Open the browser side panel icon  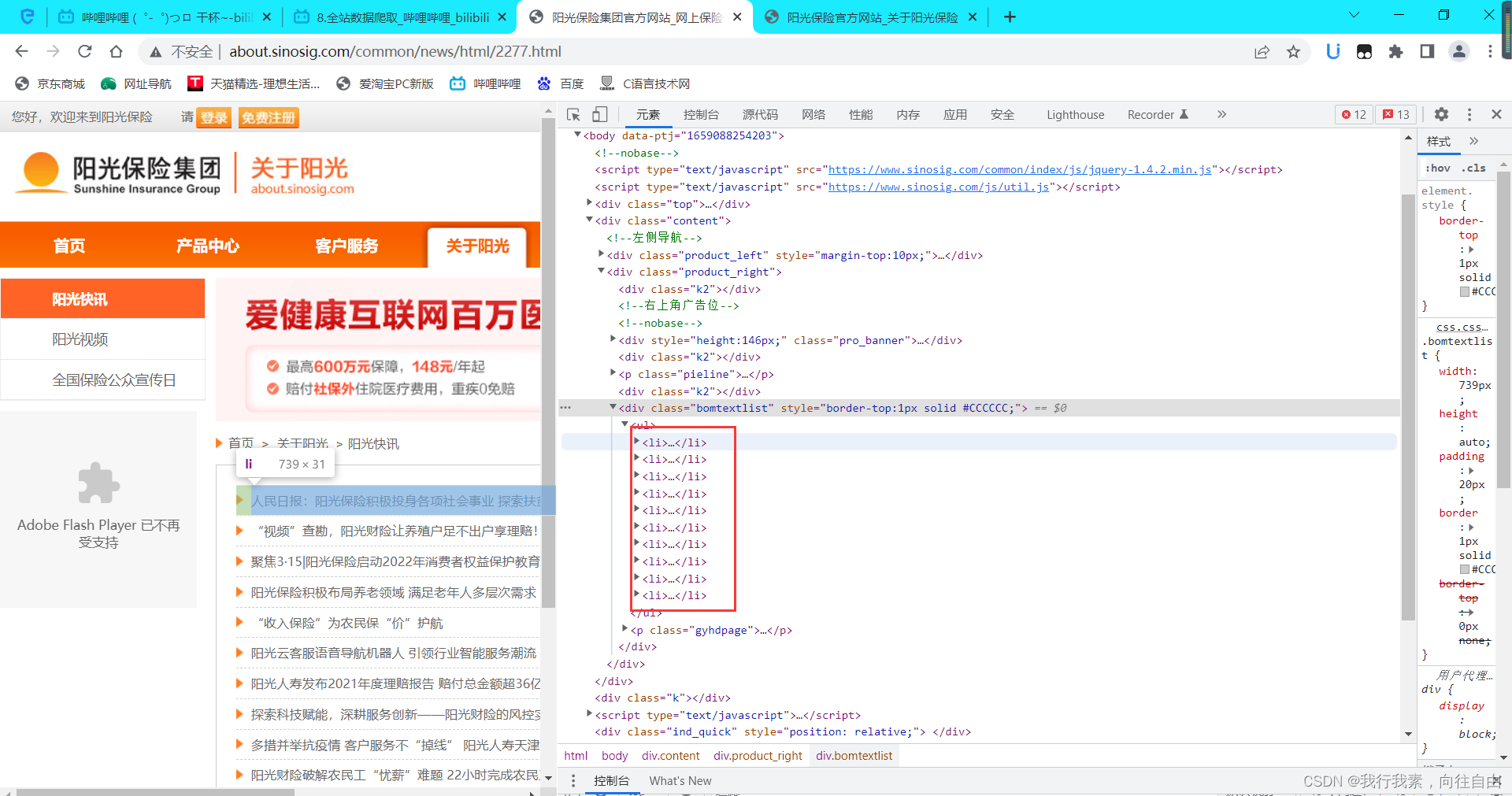coord(1427,51)
